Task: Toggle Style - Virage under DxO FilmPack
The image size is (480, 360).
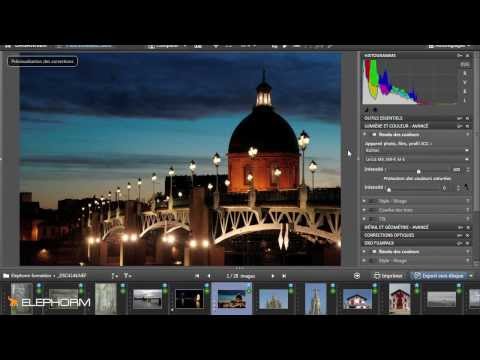Action: pyautogui.click(x=372, y=260)
